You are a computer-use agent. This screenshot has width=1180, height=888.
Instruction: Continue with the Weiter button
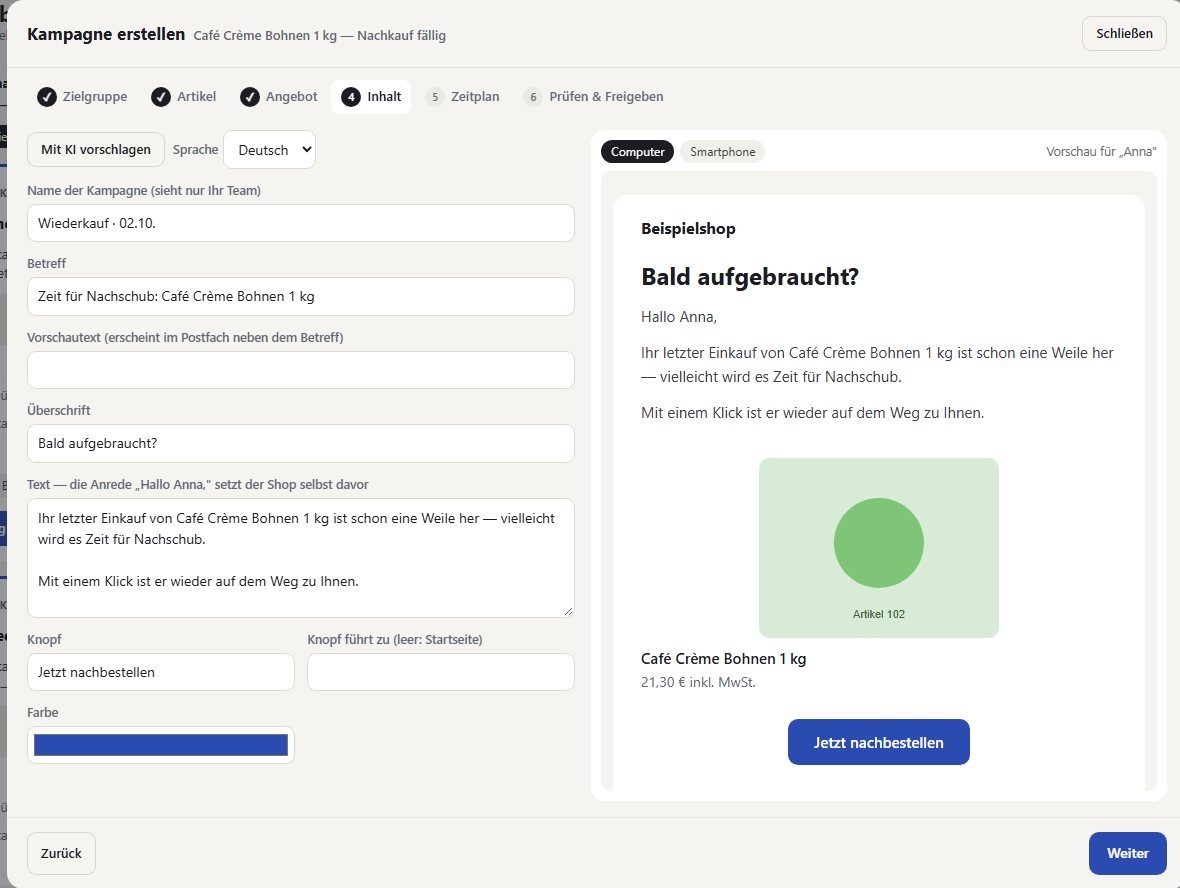tap(1127, 853)
